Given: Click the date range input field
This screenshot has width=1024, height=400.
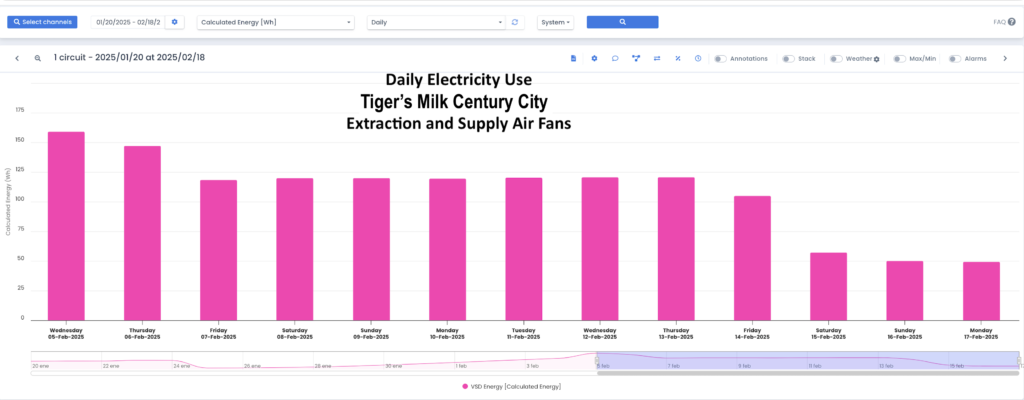Looking at the screenshot, I should (x=128, y=22).
